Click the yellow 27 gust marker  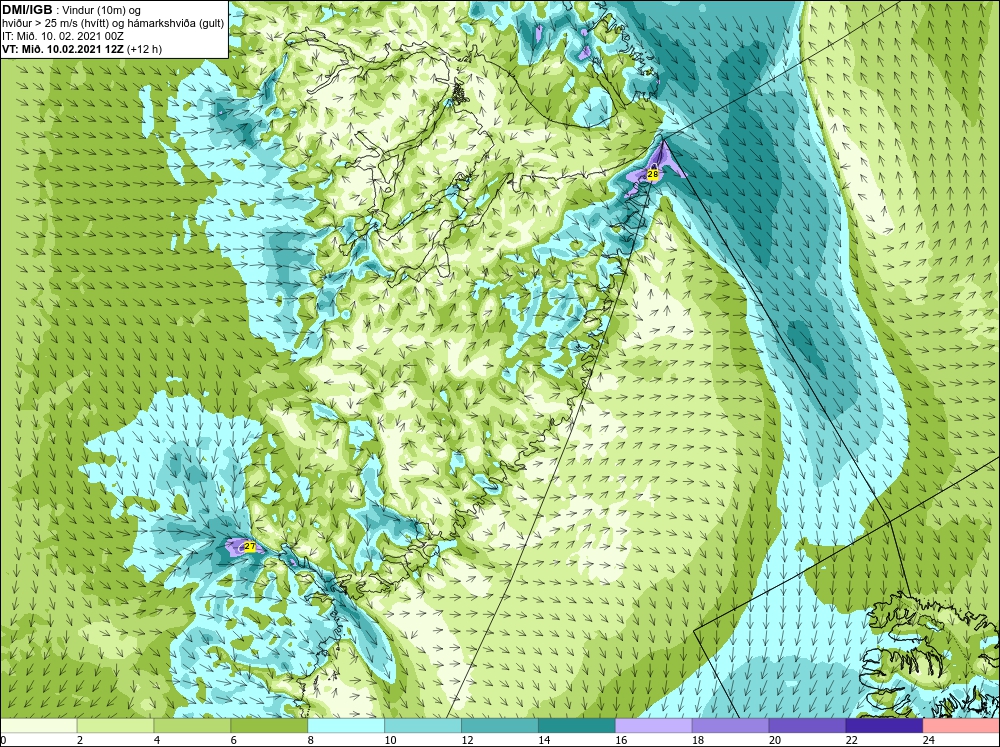[249, 547]
